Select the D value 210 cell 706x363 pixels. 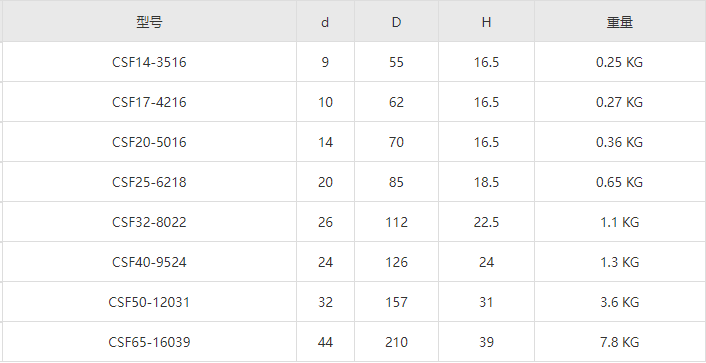(x=396, y=342)
